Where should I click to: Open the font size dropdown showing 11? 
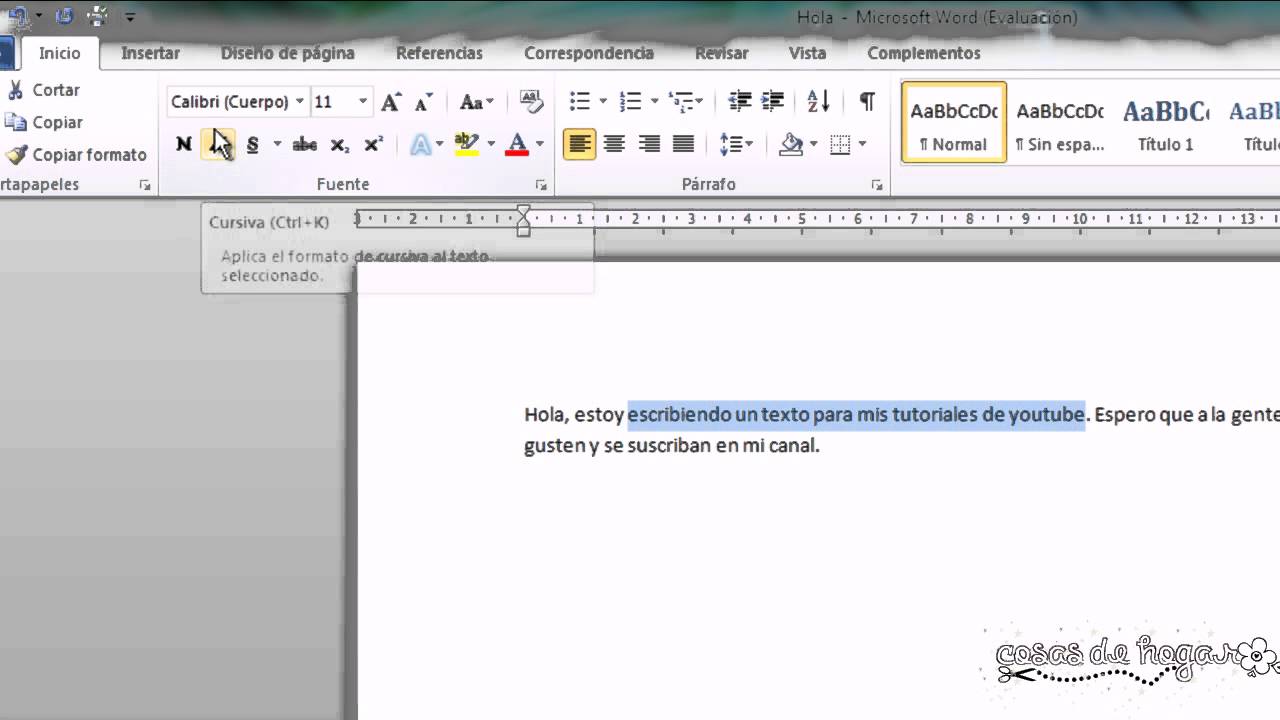click(x=362, y=102)
